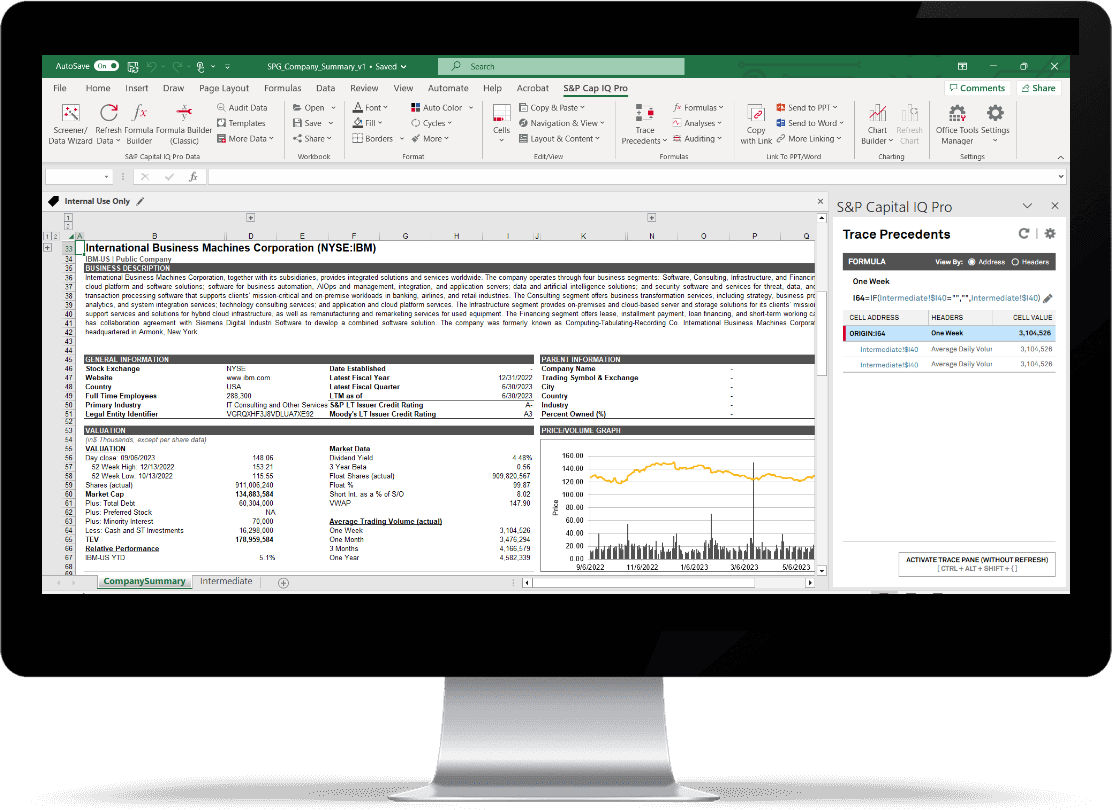Click the Refresh Chart icon
Viewport: 1112px width, 810px height.
pyautogui.click(x=909, y=113)
